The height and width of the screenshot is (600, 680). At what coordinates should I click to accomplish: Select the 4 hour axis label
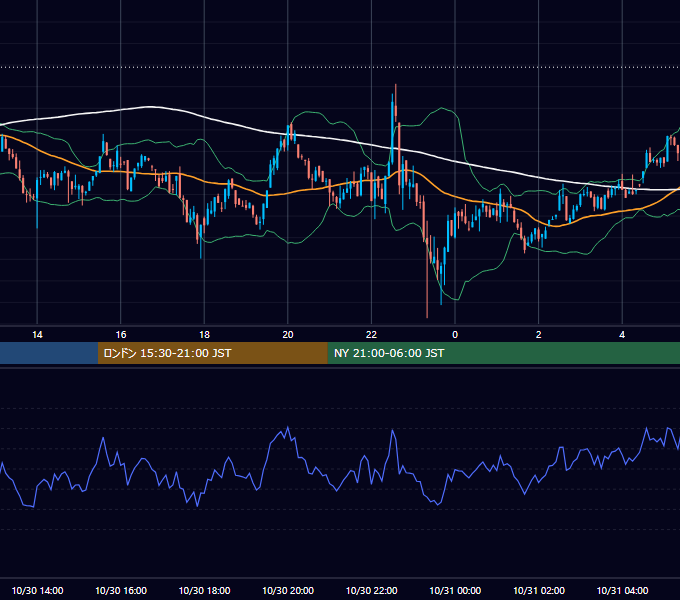tap(622, 335)
